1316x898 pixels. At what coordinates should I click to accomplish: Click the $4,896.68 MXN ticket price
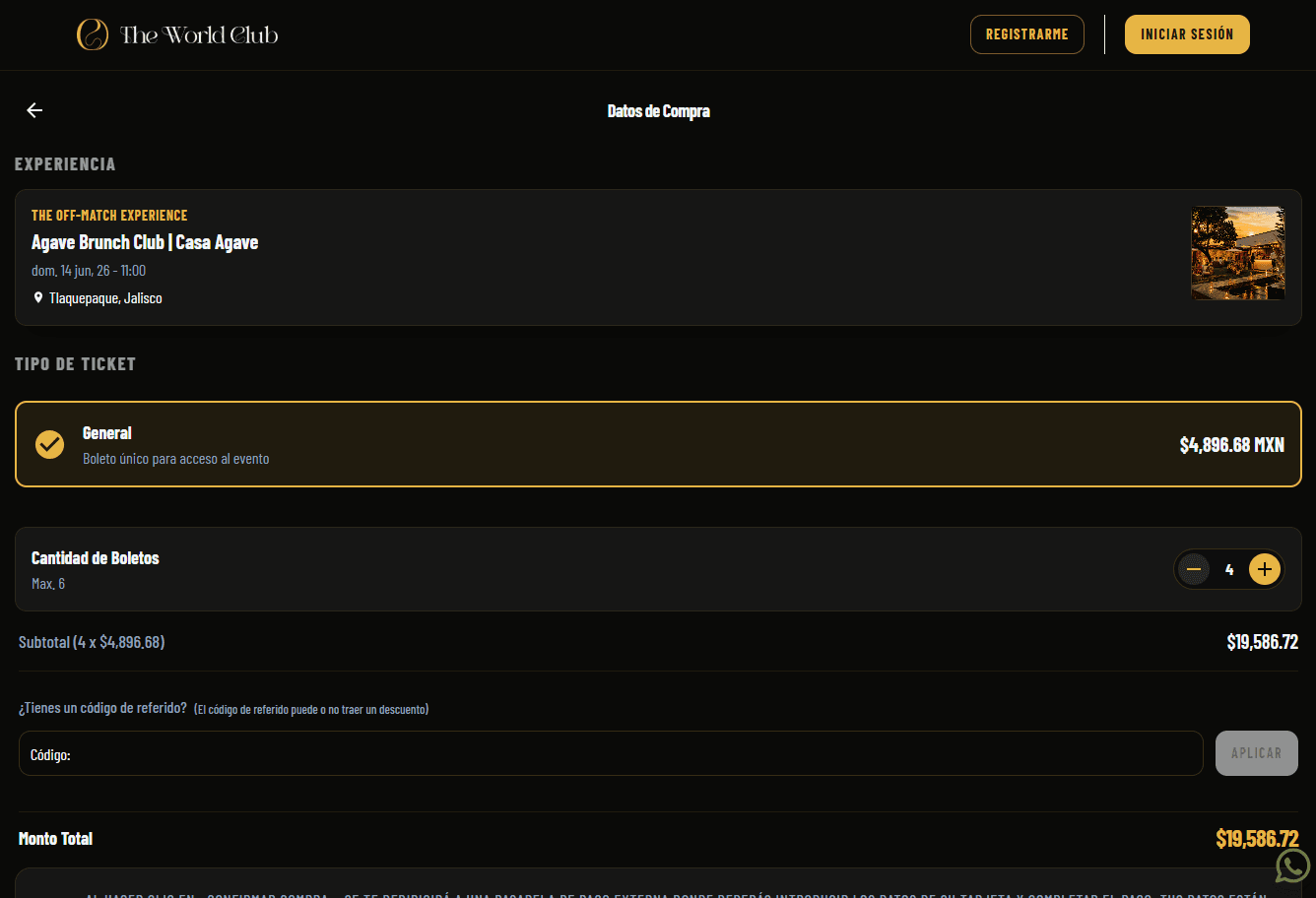point(1232,445)
